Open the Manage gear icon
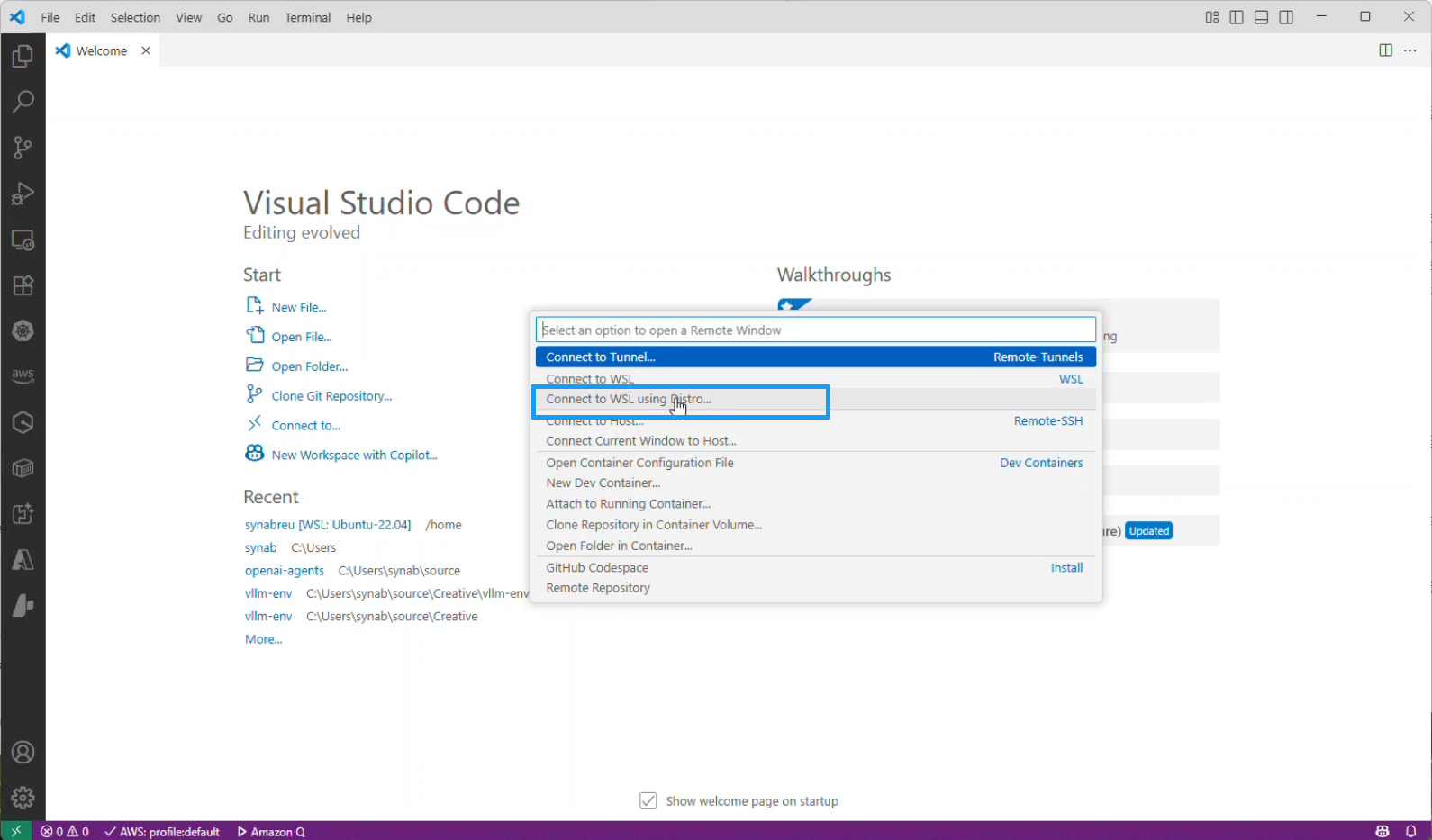Image resolution: width=1432 pixels, height=840 pixels. [23, 797]
